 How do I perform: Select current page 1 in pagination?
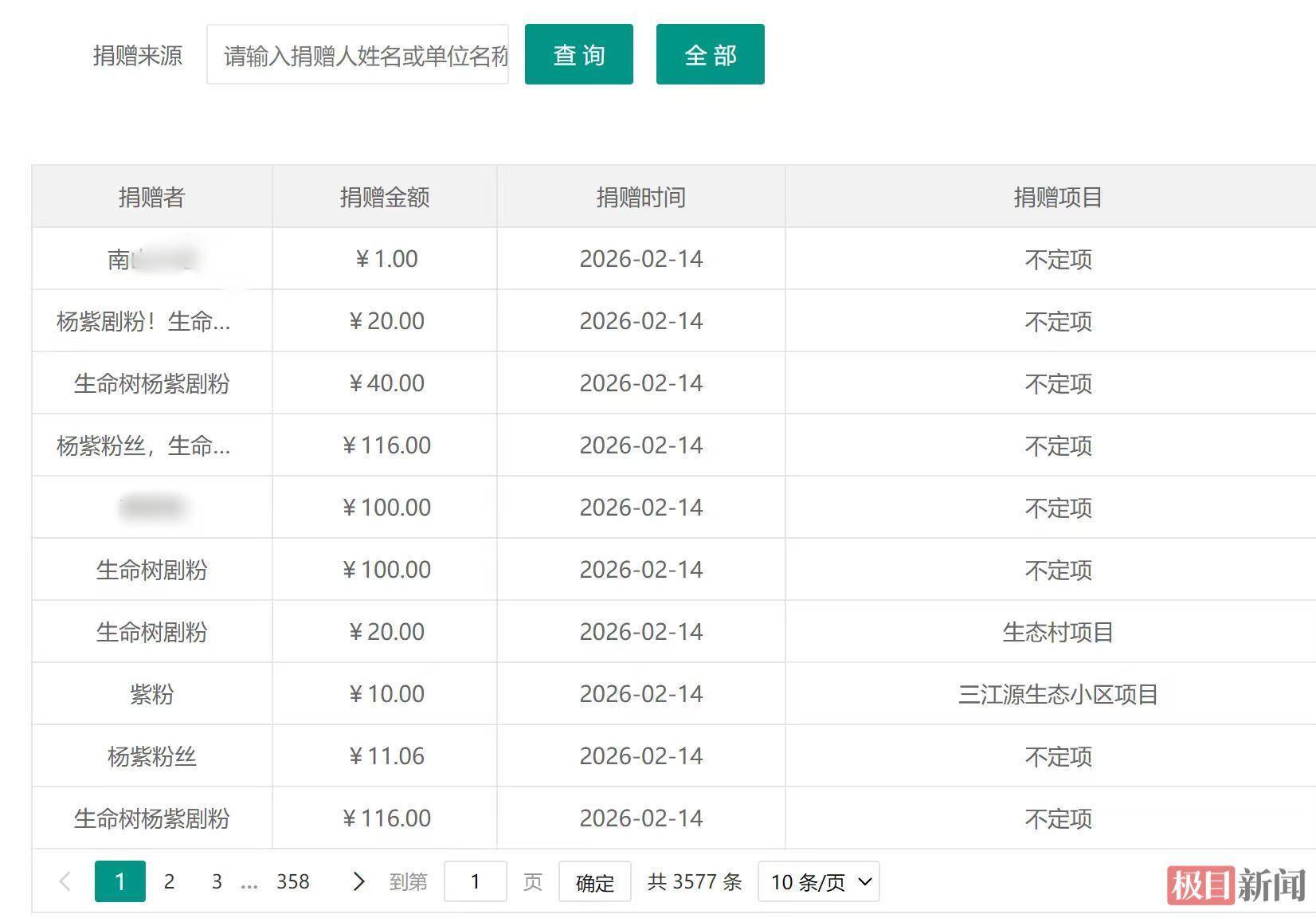119,881
